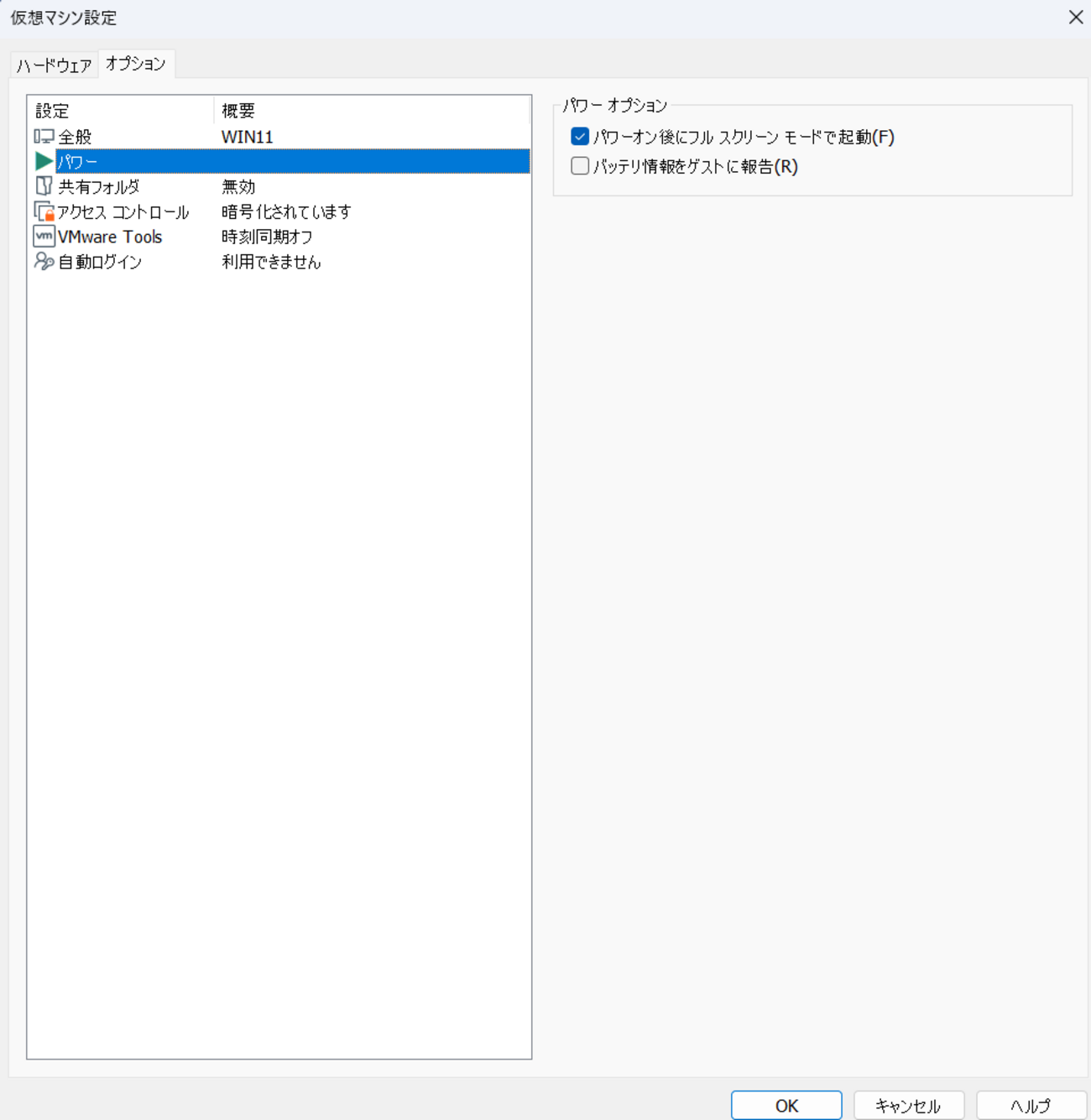
Task: Click the 設定 column header
Action: (x=122, y=111)
